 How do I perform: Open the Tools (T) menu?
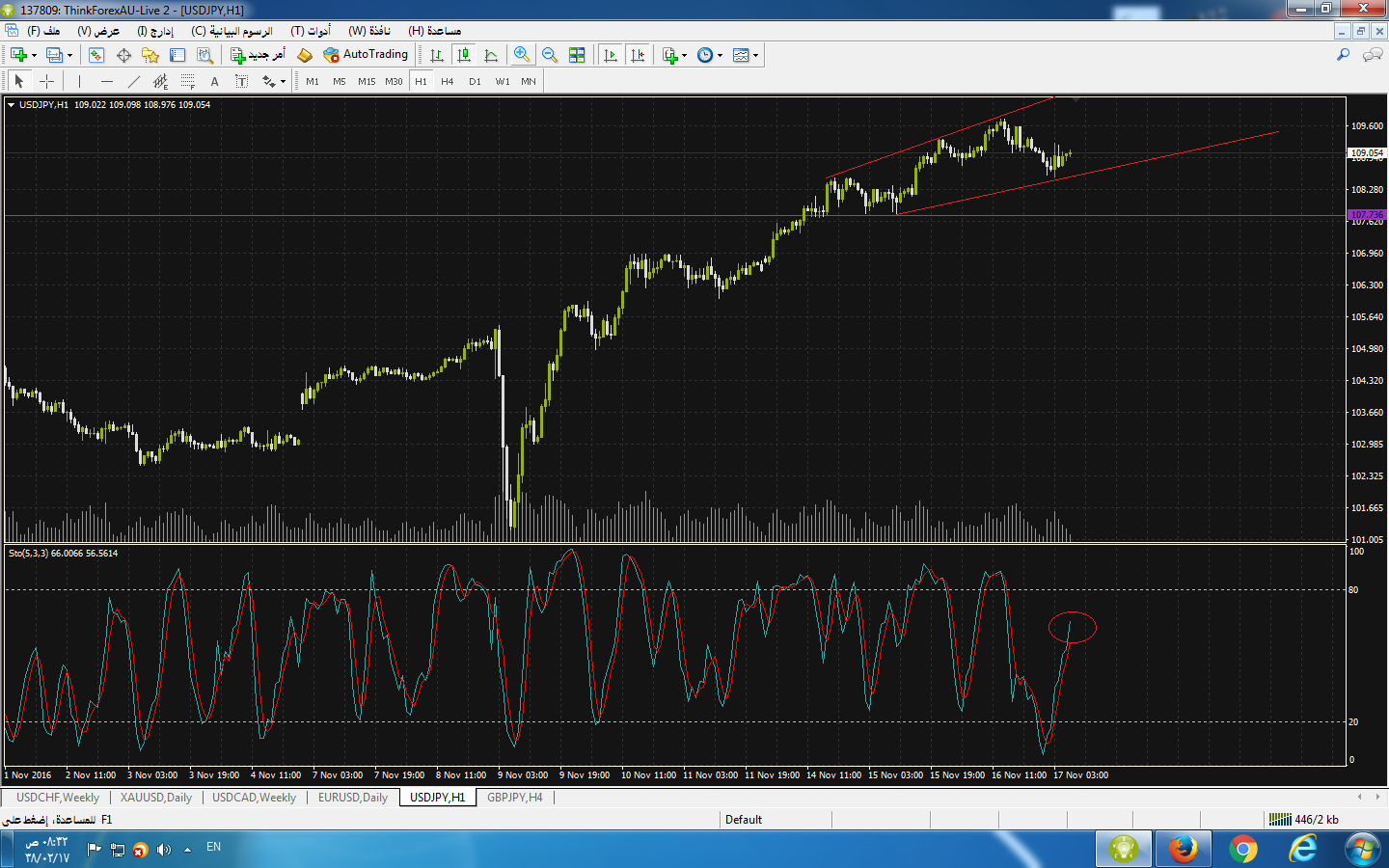(x=311, y=31)
